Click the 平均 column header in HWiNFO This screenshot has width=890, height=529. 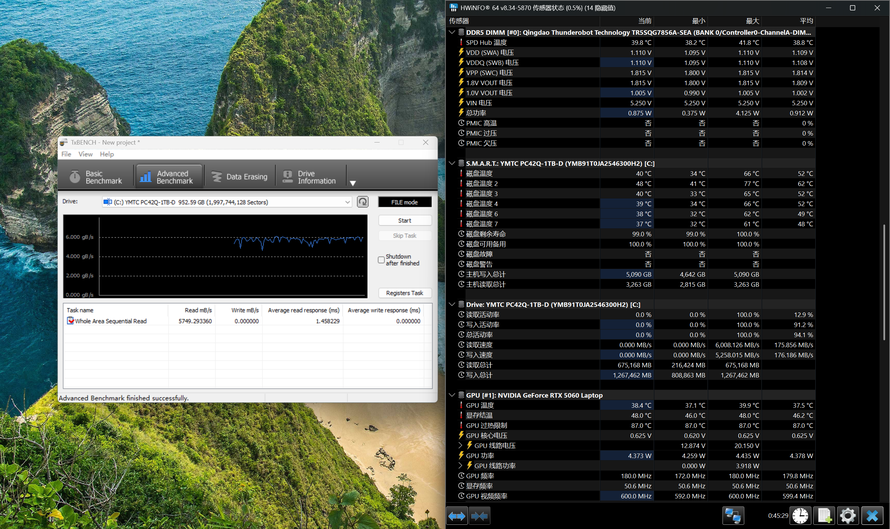(x=806, y=21)
